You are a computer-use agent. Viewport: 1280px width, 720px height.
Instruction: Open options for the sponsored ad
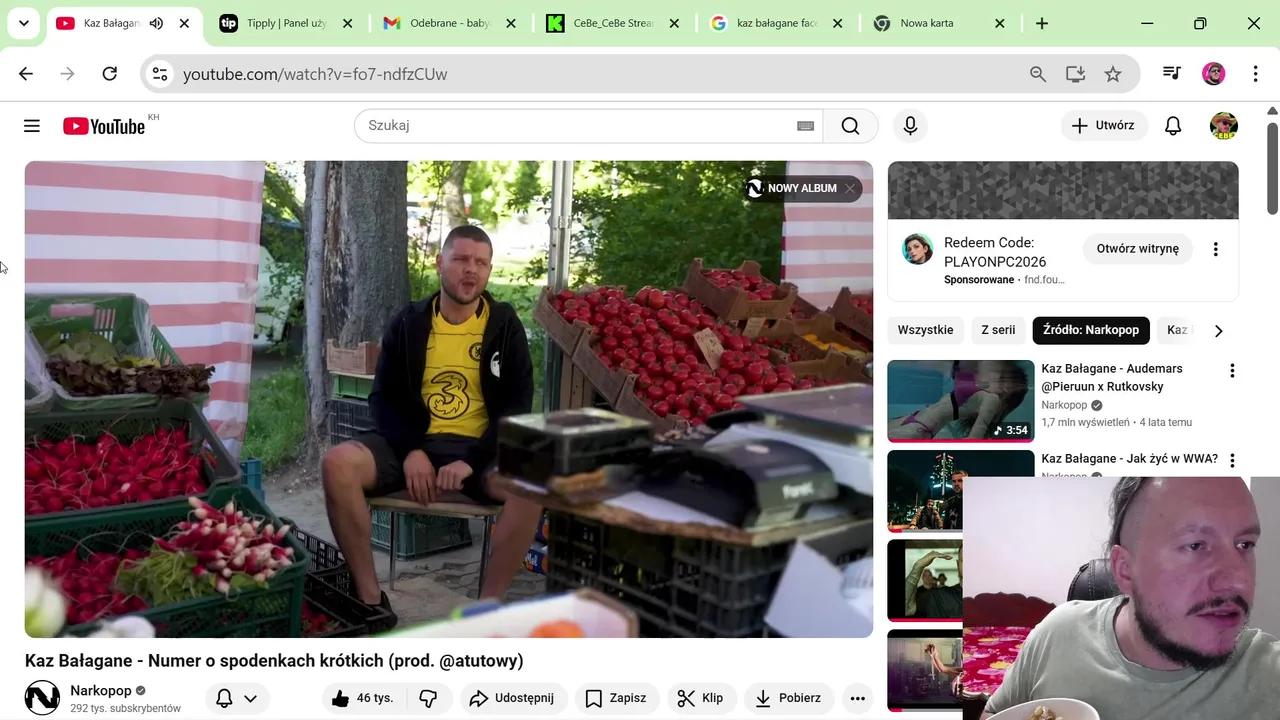1215,249
